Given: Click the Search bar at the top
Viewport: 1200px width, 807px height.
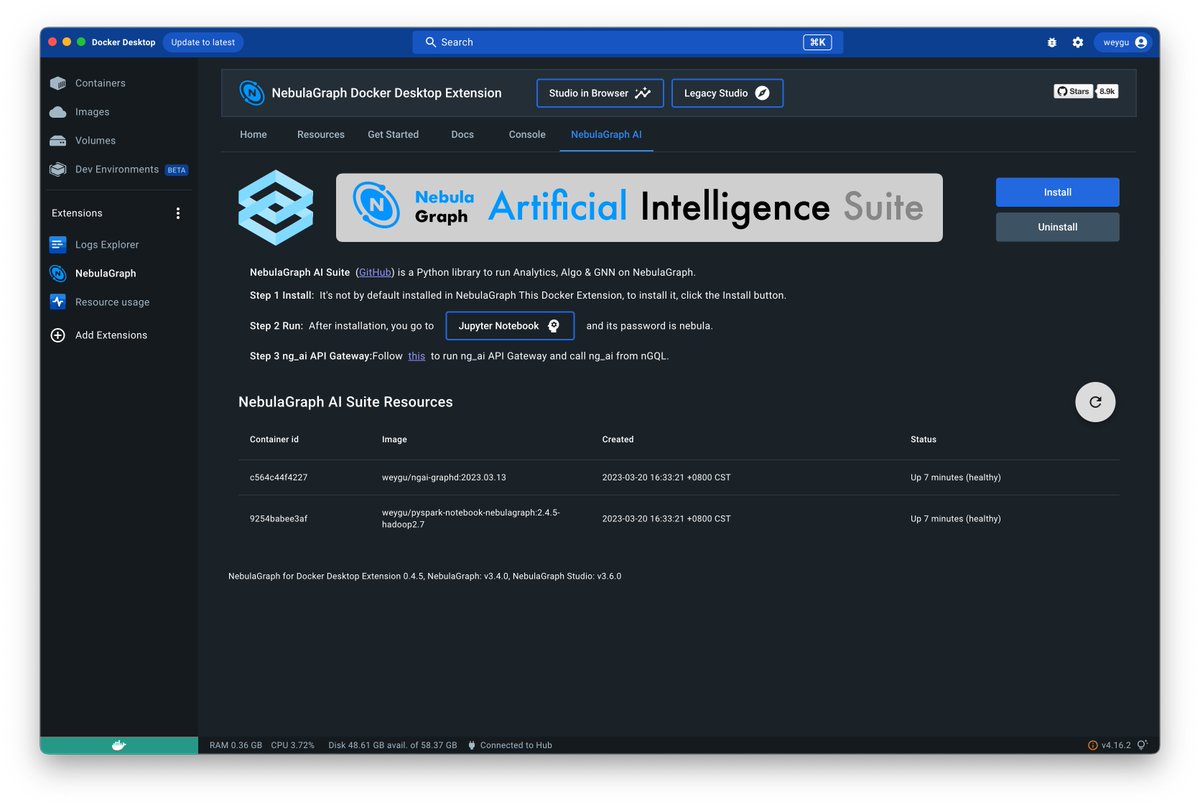Looking at the screenshot, I should pyautogui.click(x=627, y=42).
